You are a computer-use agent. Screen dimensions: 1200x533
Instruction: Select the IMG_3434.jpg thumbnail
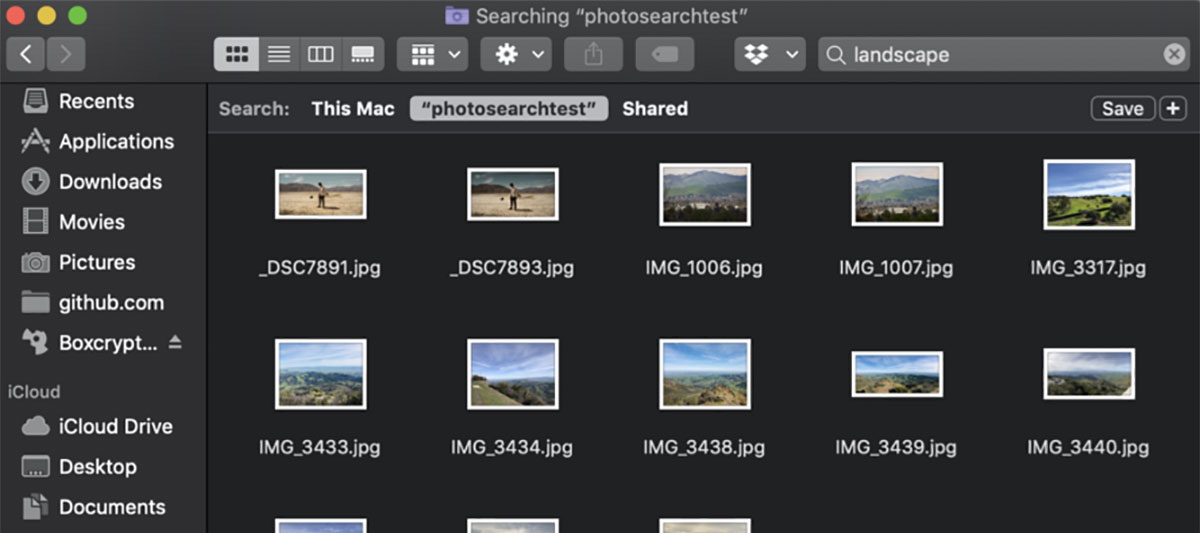[512, 374]
